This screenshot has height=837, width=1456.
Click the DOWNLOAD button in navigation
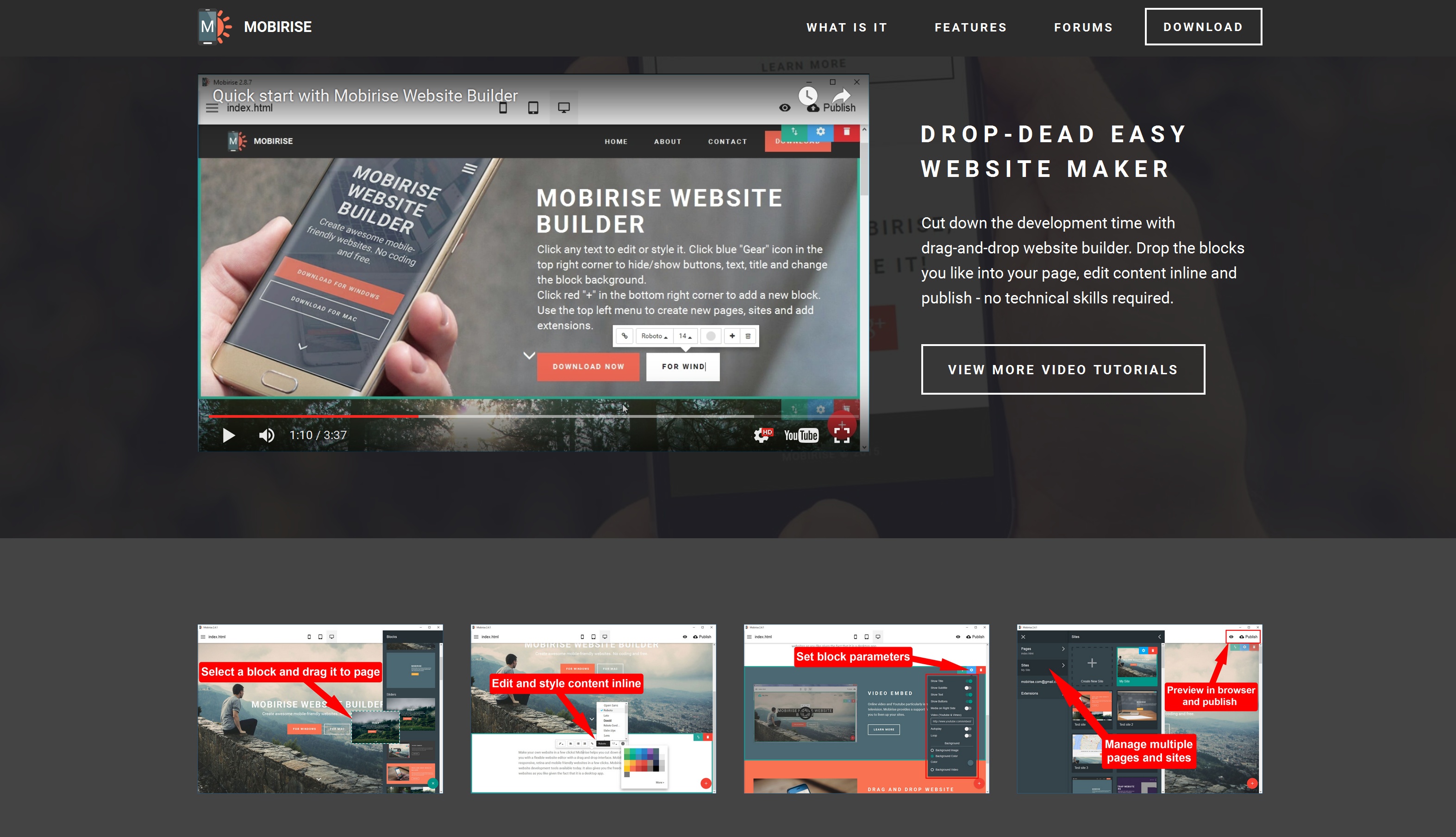pyautogui.click(x=1202, y=27)
